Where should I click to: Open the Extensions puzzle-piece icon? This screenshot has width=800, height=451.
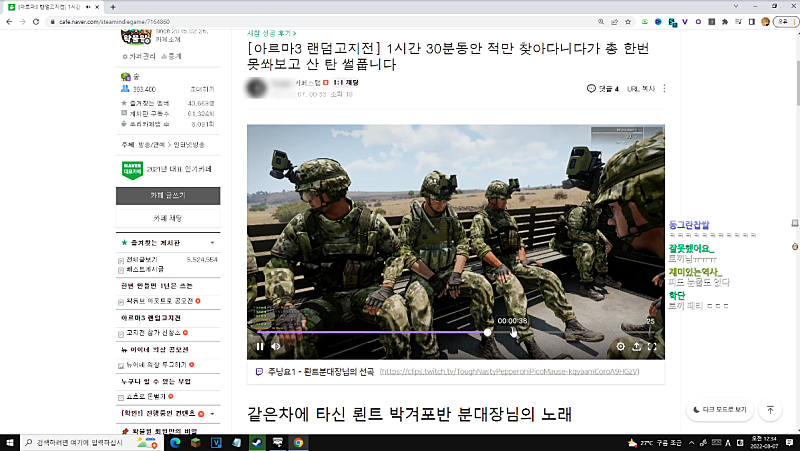(x=725, y=21)
